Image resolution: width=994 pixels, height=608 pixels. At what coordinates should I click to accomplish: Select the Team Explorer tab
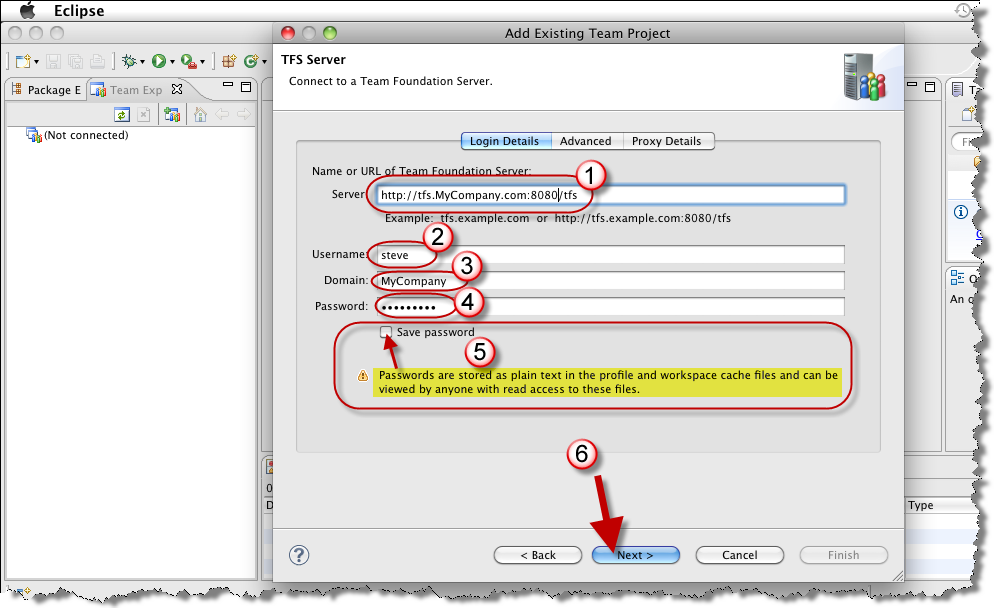[x=127, y=90]
